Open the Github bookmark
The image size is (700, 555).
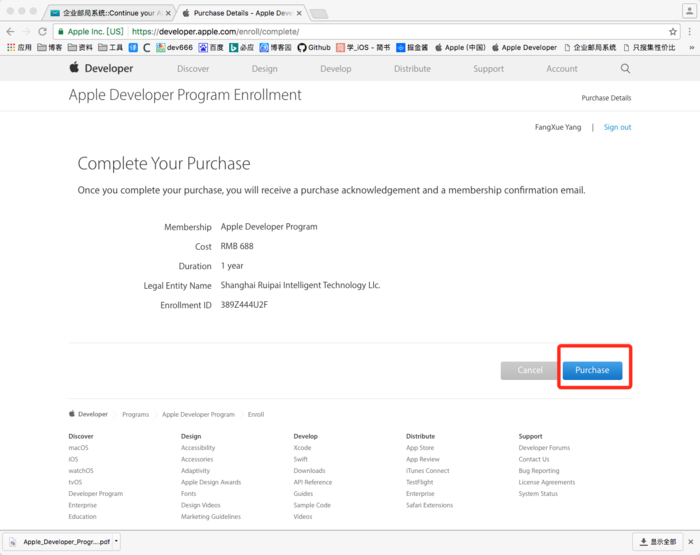(314, 47)
